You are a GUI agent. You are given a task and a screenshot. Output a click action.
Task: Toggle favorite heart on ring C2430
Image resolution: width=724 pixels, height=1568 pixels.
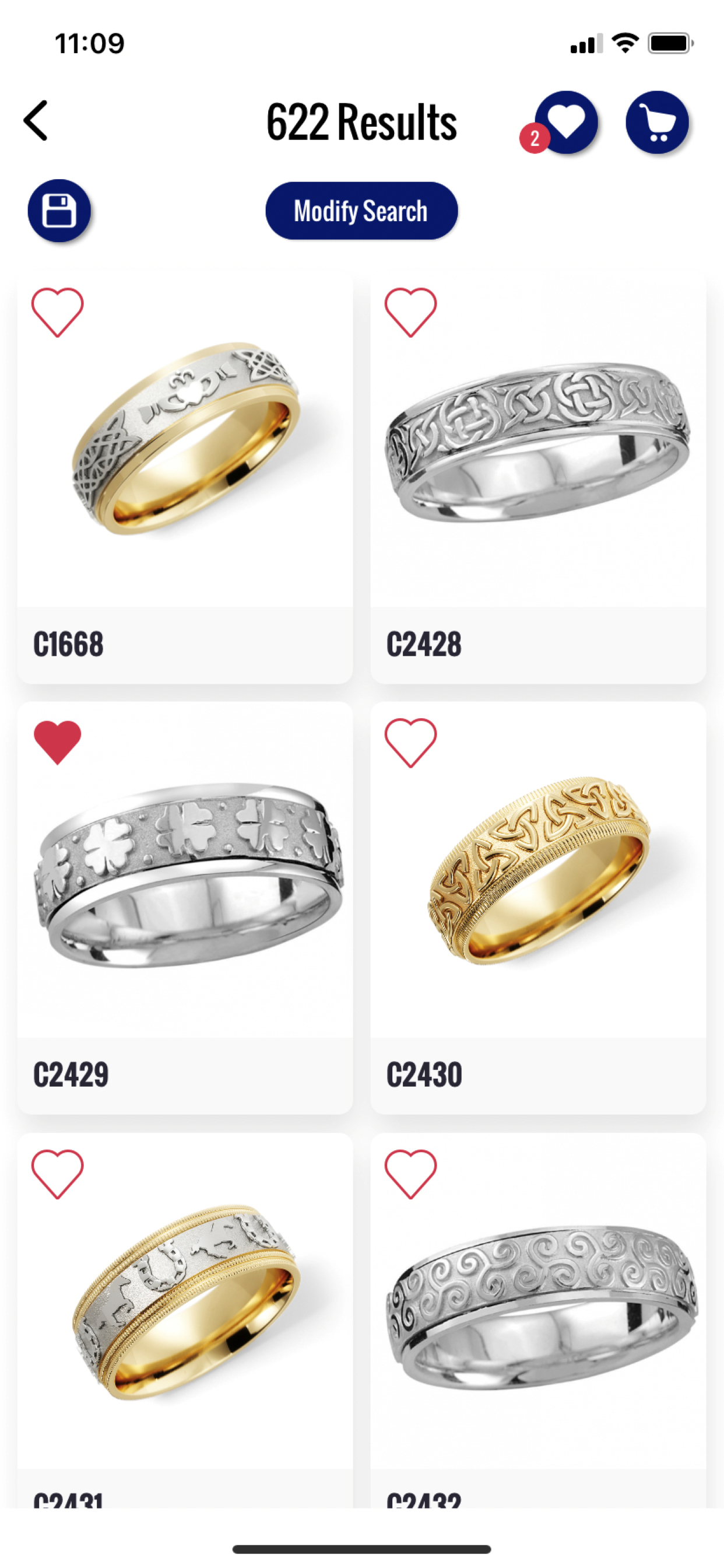coord(410,743)
